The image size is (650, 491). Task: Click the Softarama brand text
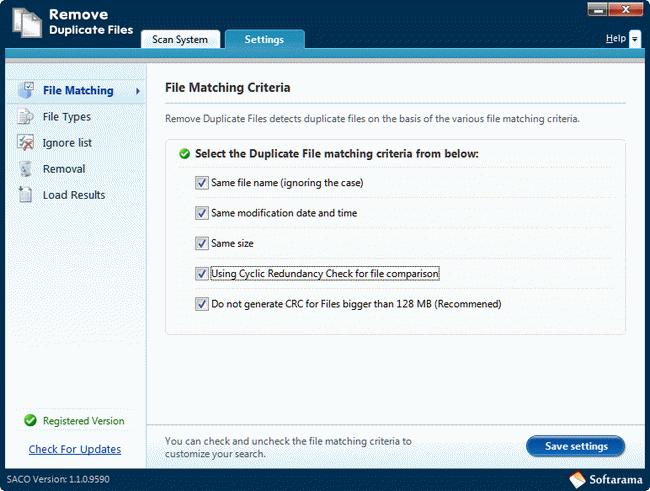coord(616,480)
